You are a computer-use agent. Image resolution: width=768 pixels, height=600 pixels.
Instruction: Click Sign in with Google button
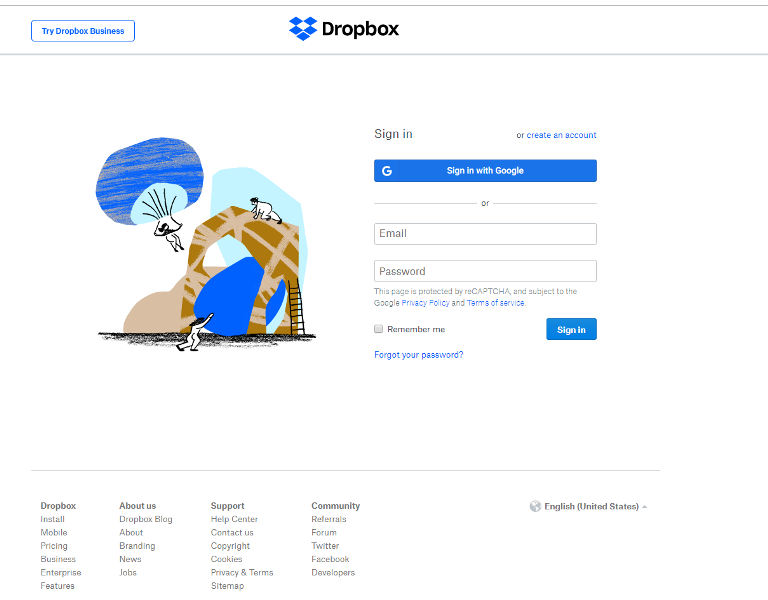pos(485,170)
